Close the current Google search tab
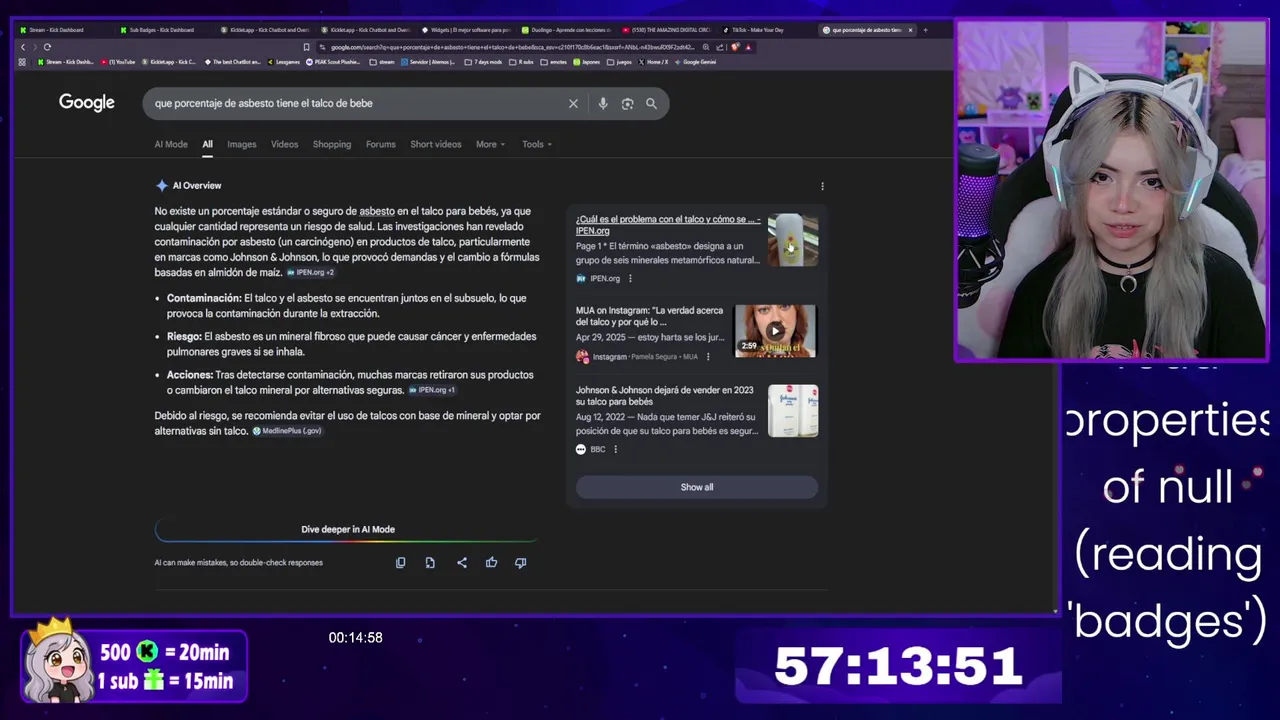 (910, 30)
